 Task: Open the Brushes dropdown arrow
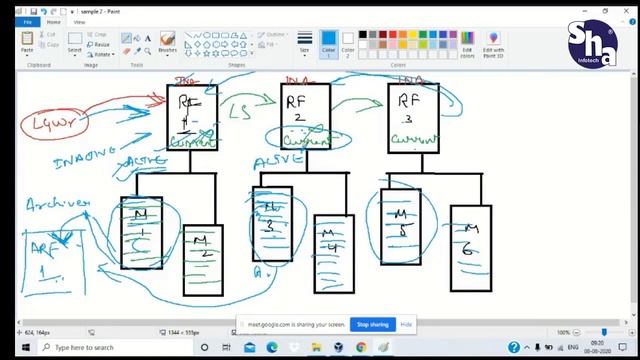pyautogui.click(x=167, y=55)
